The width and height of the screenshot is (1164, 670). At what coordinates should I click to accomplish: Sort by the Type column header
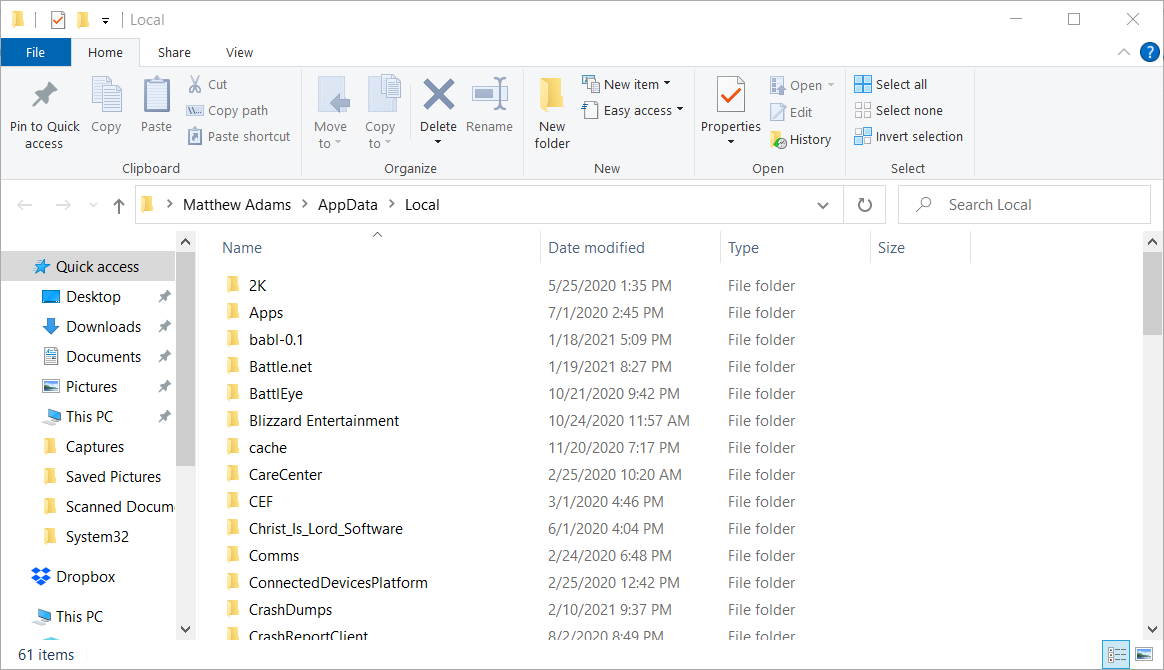pyautogui.click(x=743, y=248)
